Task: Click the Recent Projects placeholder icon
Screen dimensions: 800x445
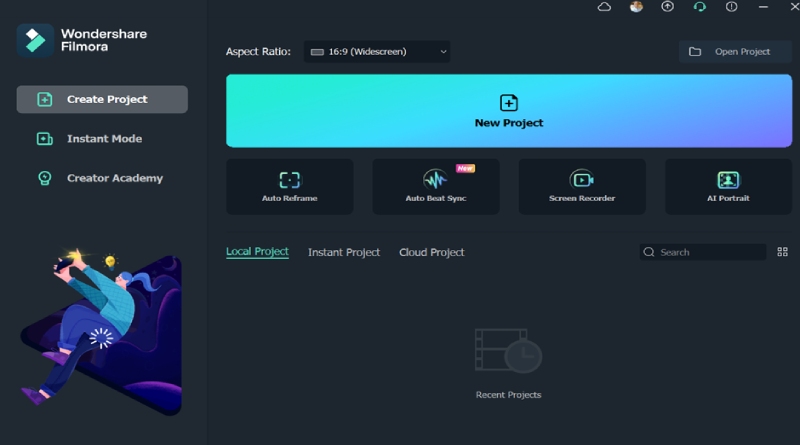Action: point(508,351)
